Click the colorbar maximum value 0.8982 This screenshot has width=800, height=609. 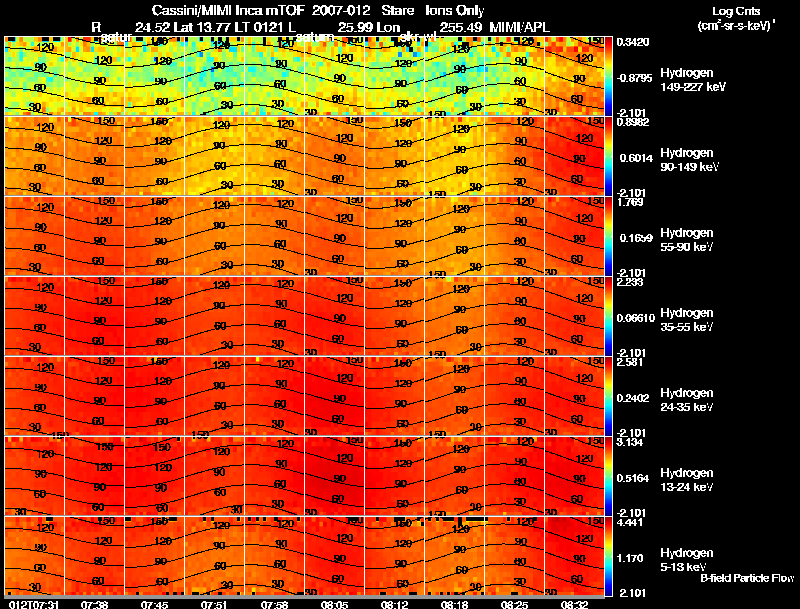633,121
